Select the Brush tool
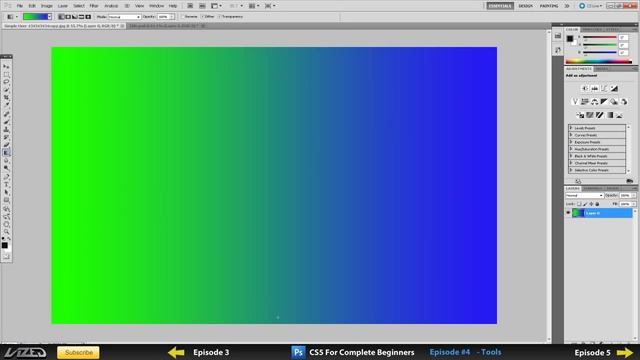This screenshot has width=640, height=360. [6, 121]
